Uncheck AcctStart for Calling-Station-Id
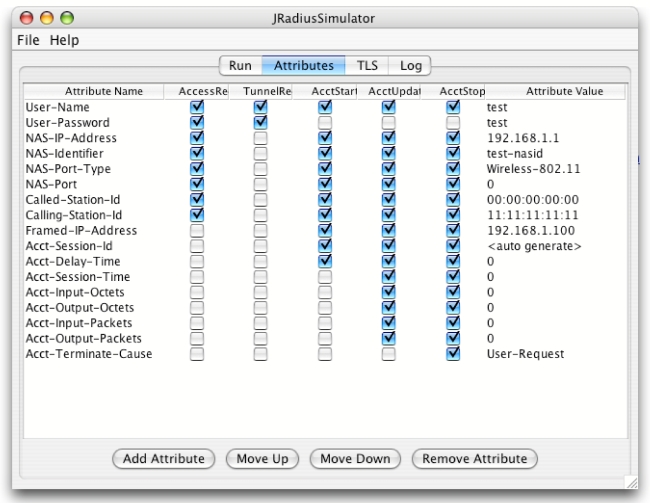650x503 pixels. click(x=325, y=215)
